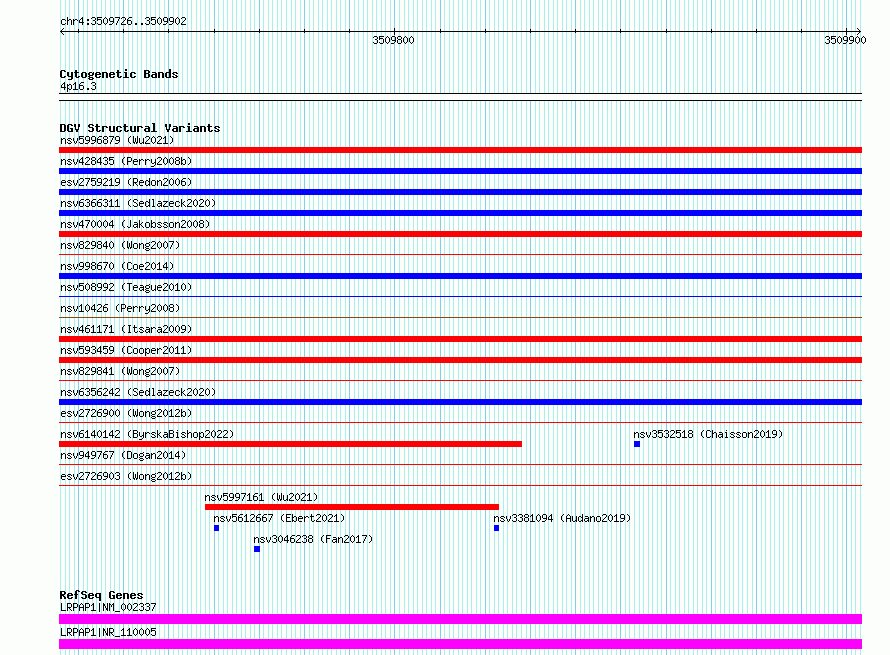
Task: Click the nsv5612667 Ebert2021 small blue marker
Action: pyautogui.click(x=216, y=528)
